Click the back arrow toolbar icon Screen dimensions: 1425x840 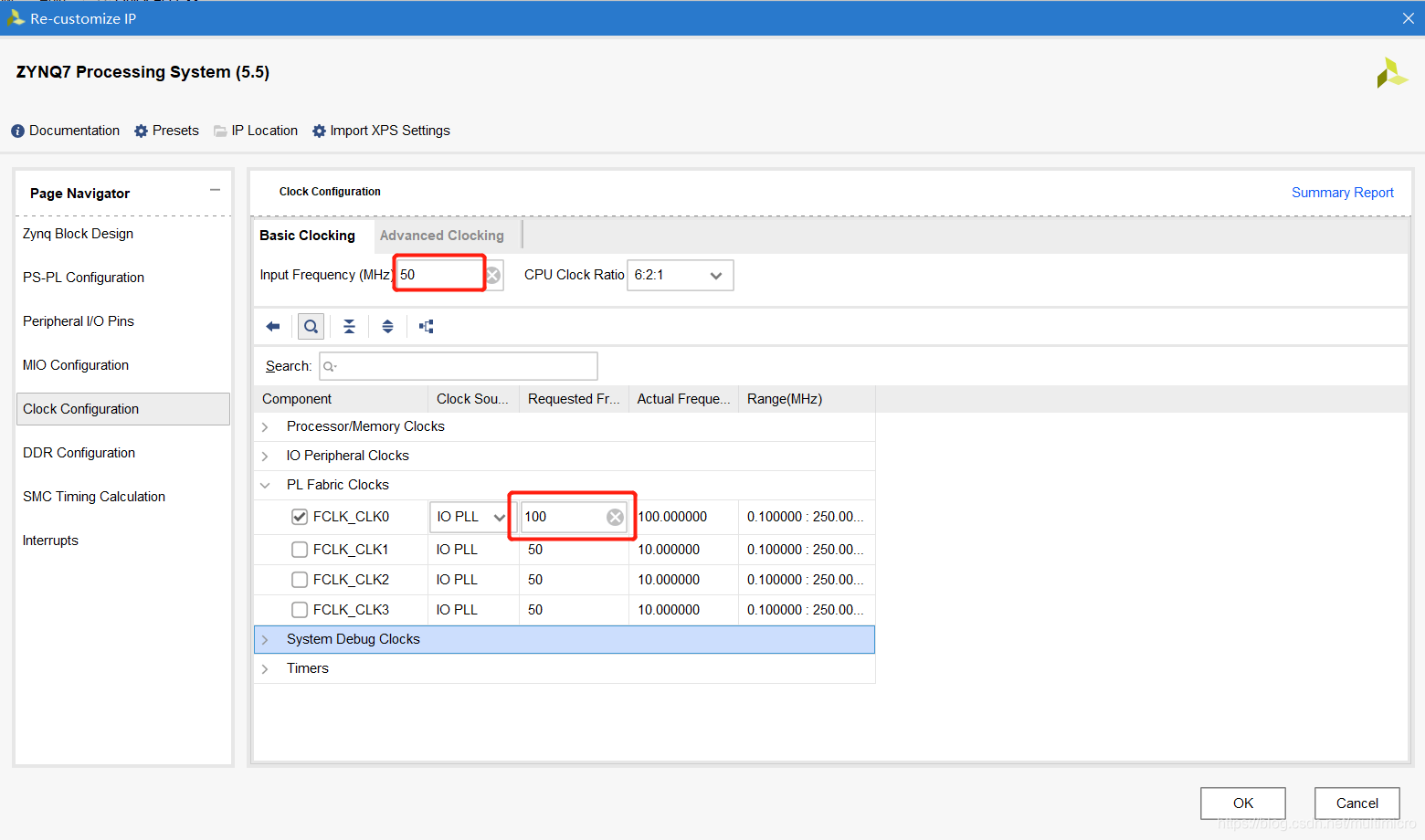point(272,326)
